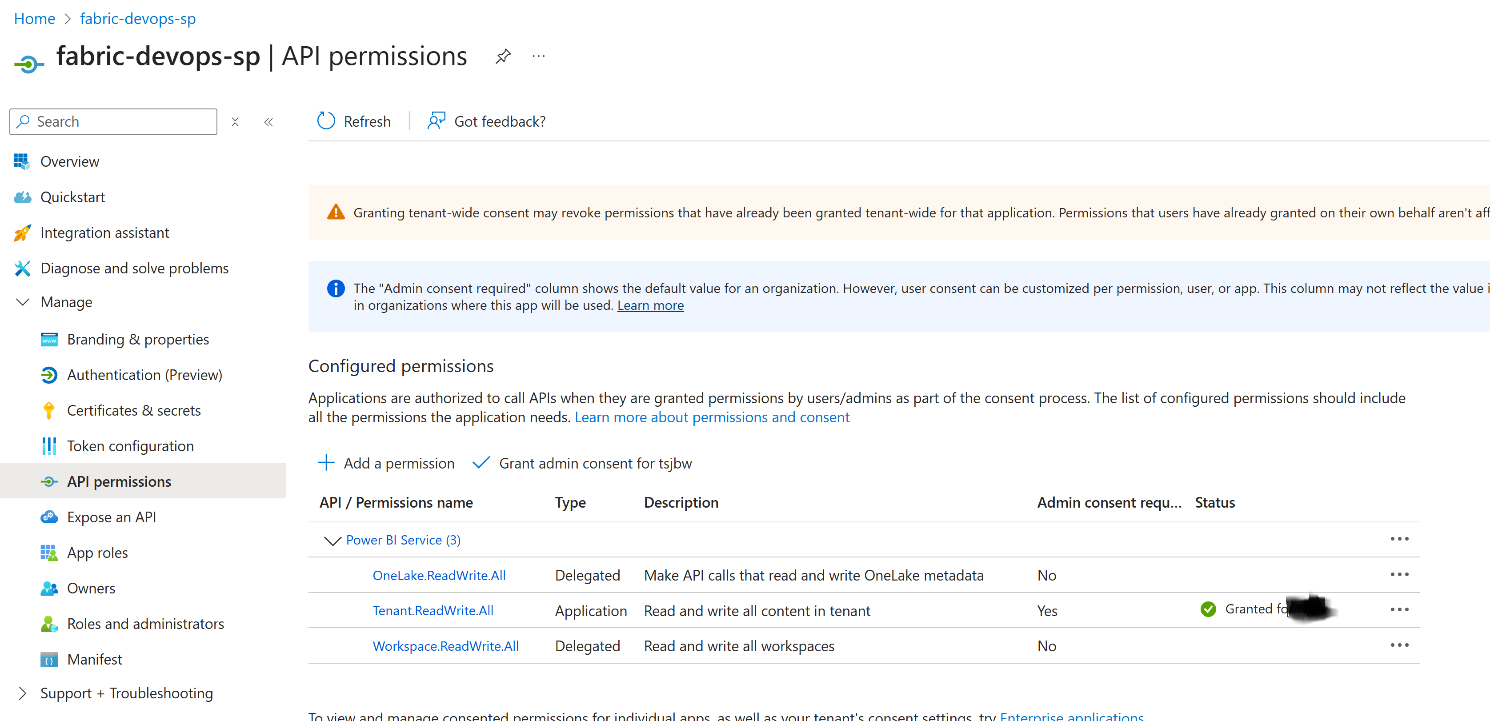Screen dimensions: 1490x721
Task: Click into the sidebar Search field
Action: 113,121
